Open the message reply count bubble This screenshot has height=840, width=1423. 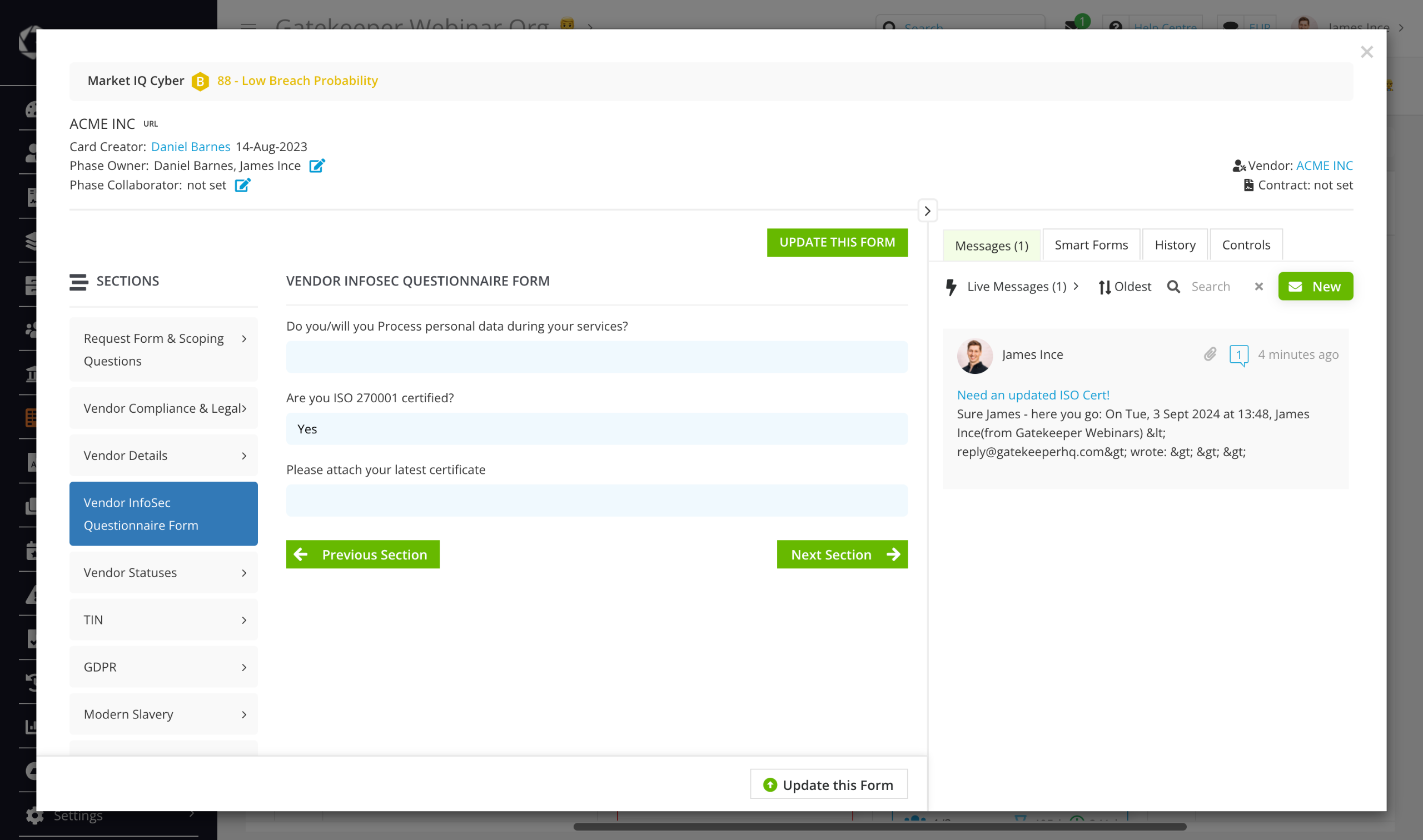tap(1238, 355)
